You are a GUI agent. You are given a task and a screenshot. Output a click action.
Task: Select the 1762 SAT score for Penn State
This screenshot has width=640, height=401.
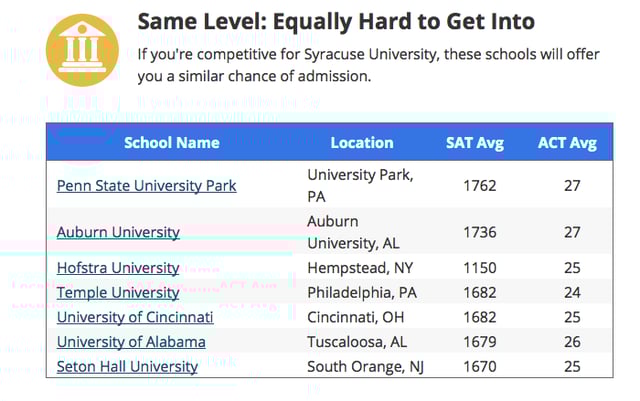coord(480,186)
